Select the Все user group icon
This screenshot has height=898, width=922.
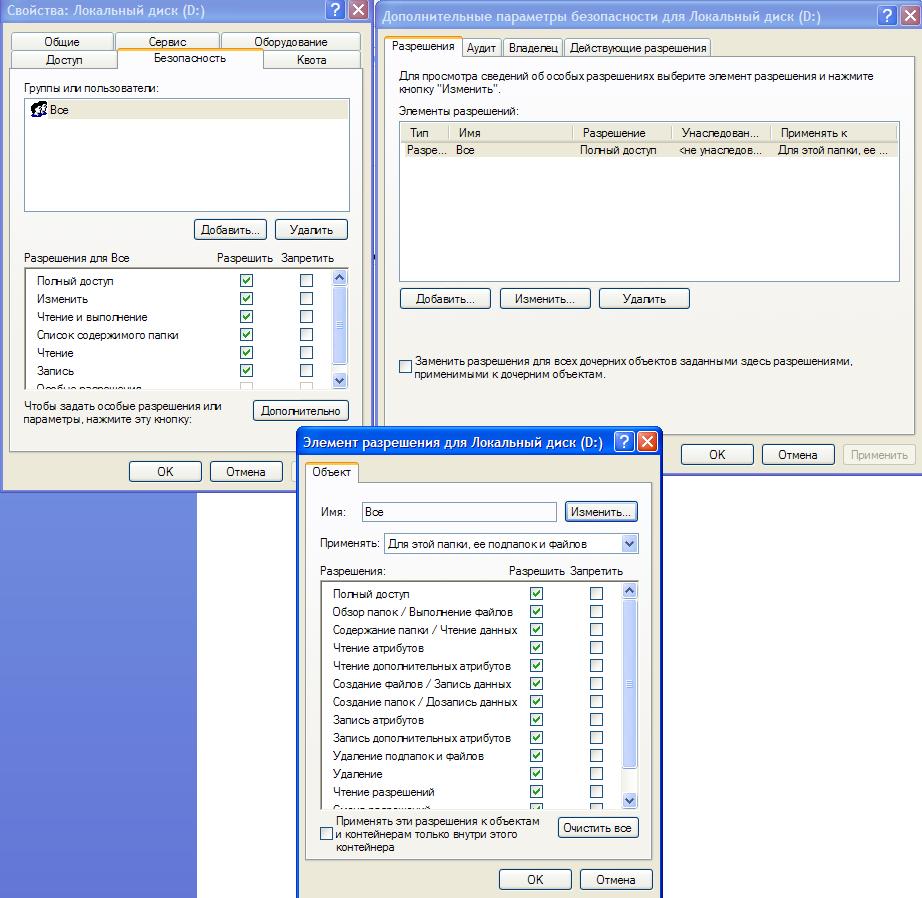(x=38, y=110)
